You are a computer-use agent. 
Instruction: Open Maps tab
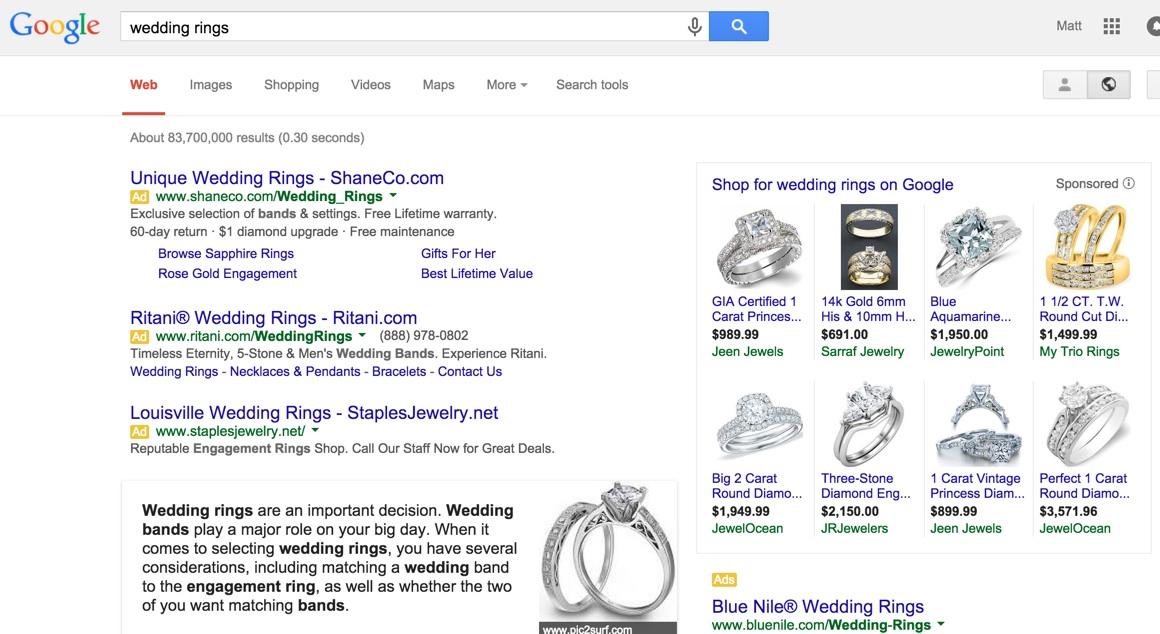(x=439, y=84)
